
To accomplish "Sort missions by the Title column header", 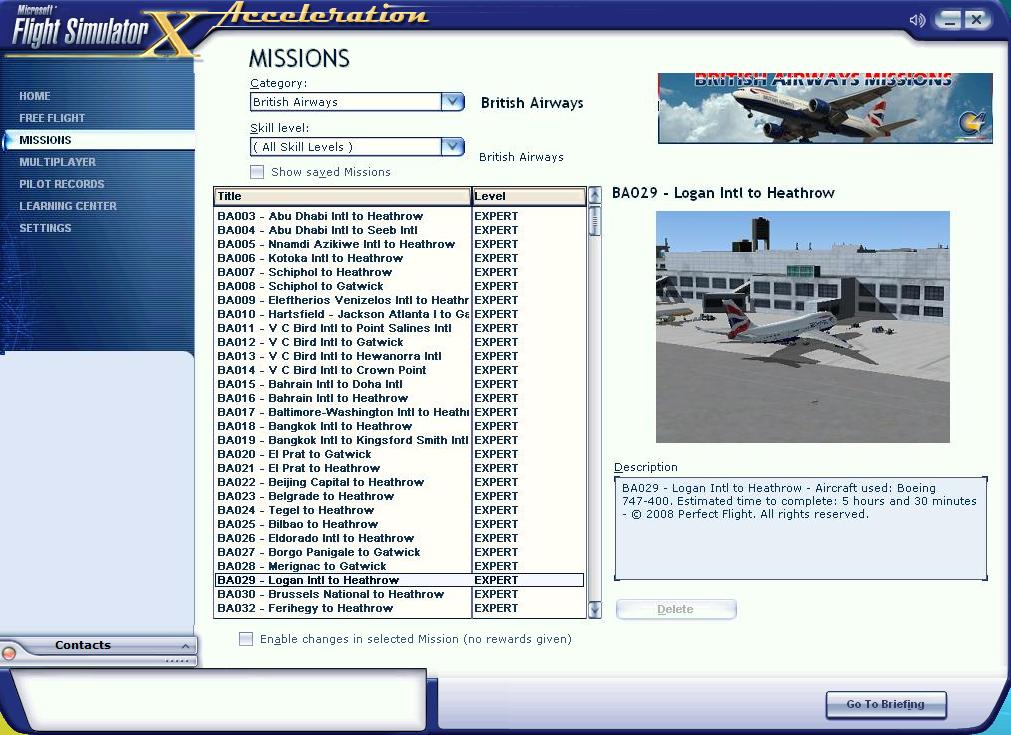I will tap(342, 196).
